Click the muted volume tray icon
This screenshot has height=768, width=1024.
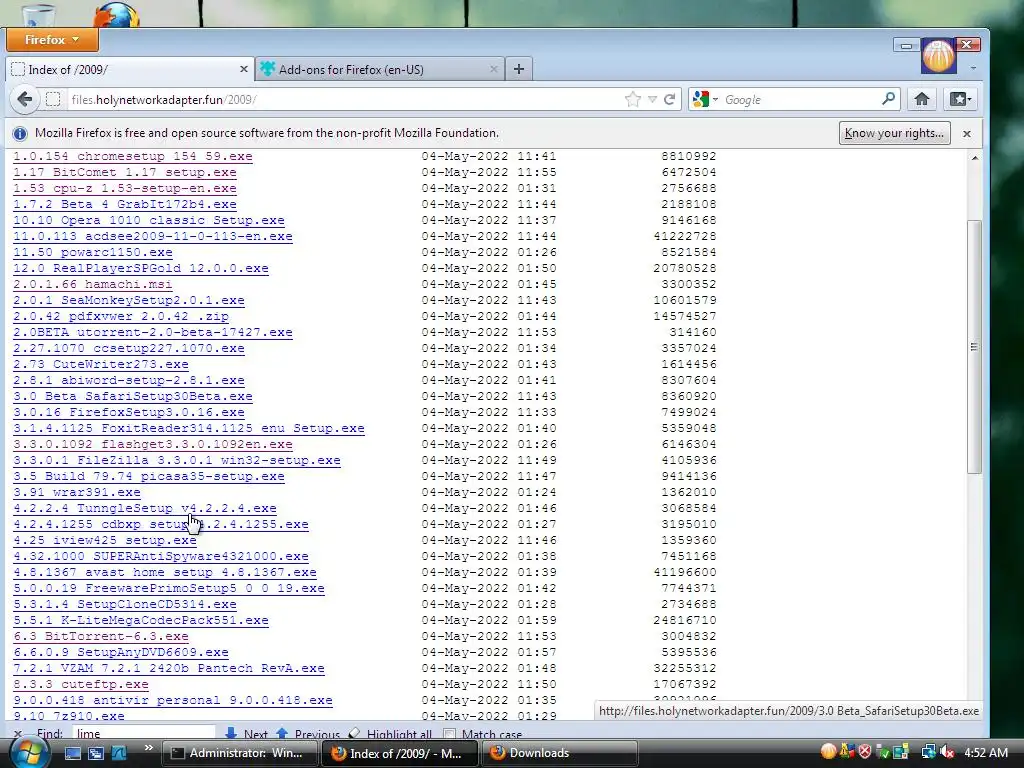click(x=946, y=753)
